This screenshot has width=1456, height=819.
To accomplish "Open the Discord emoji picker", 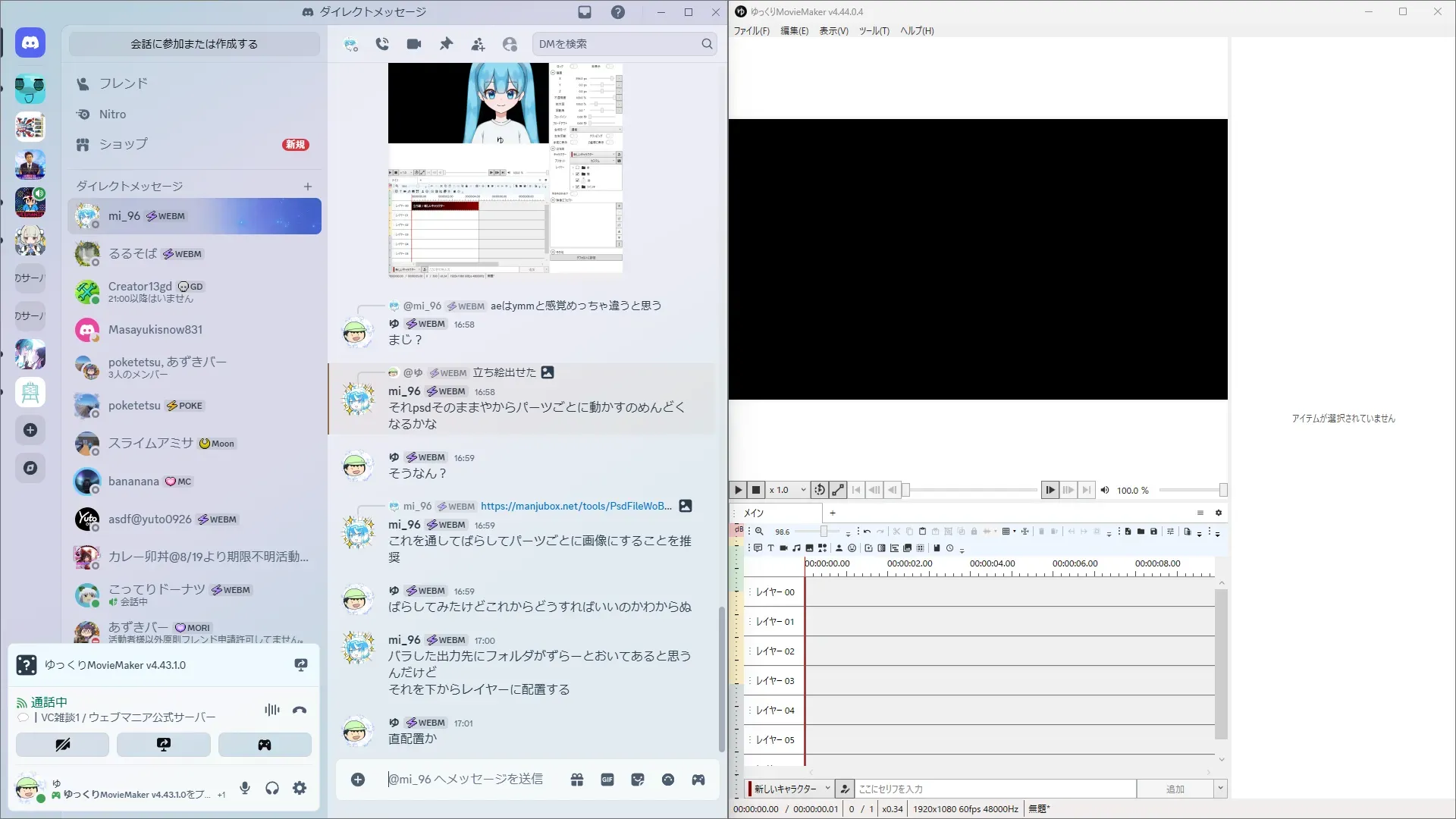I will [667, 780].
